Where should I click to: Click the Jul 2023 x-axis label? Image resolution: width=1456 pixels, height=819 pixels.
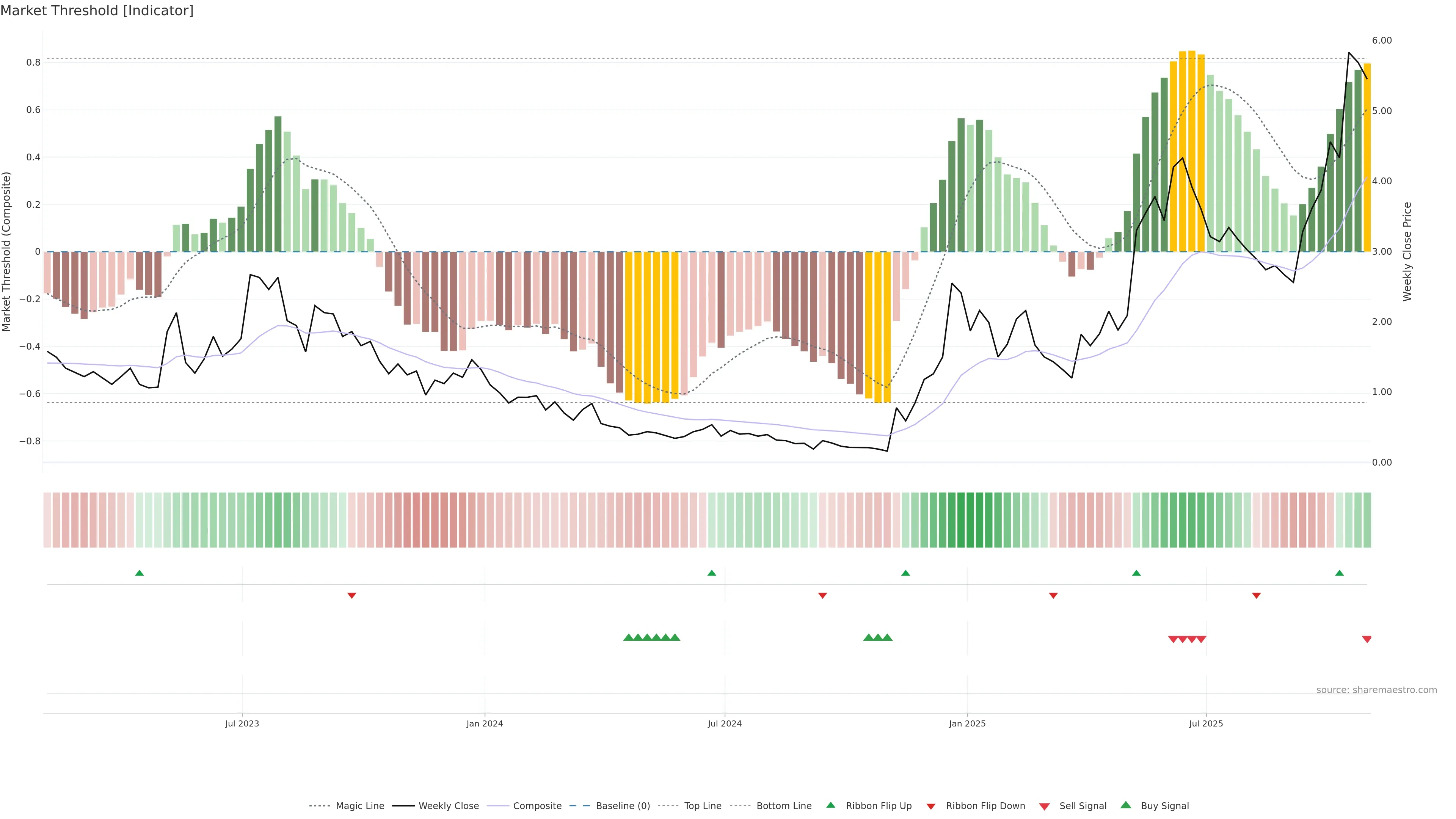[242, 723]
